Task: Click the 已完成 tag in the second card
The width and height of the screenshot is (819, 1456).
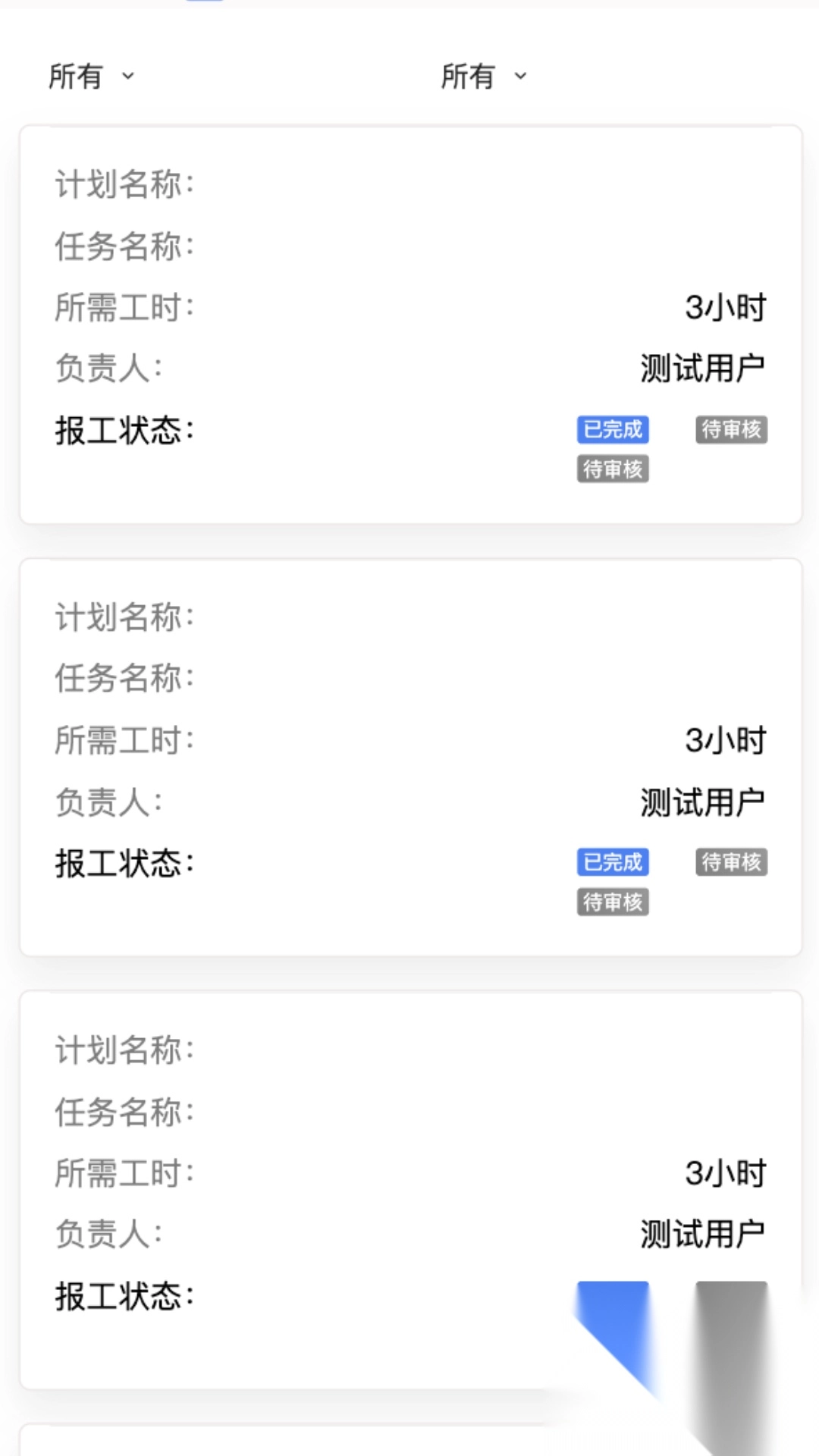Action: click(x=613, y=862)
